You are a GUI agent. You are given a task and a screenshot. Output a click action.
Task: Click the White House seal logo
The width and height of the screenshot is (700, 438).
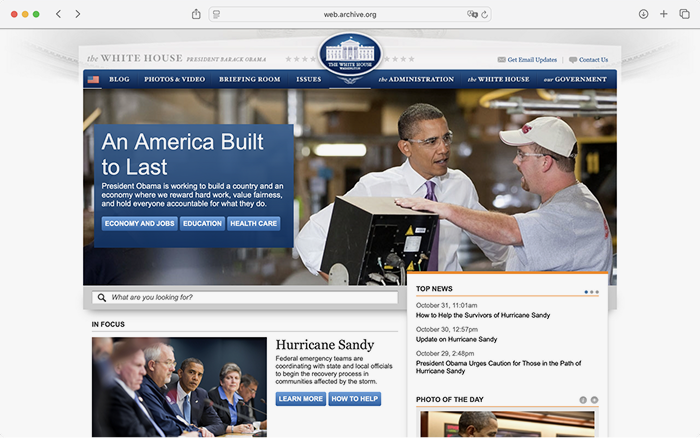click(350, 56)
